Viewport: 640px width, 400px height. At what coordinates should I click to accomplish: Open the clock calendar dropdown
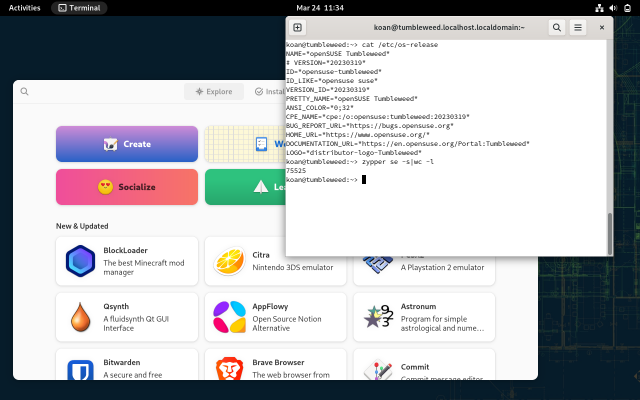pos(320,7)
